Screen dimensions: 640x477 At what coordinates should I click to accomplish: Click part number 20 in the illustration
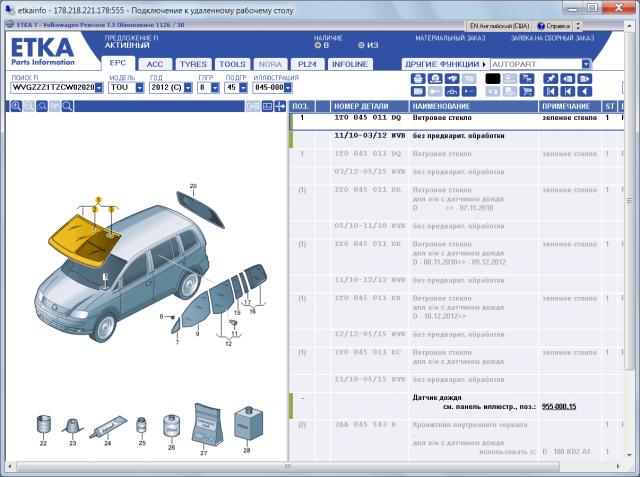(193, 186)
